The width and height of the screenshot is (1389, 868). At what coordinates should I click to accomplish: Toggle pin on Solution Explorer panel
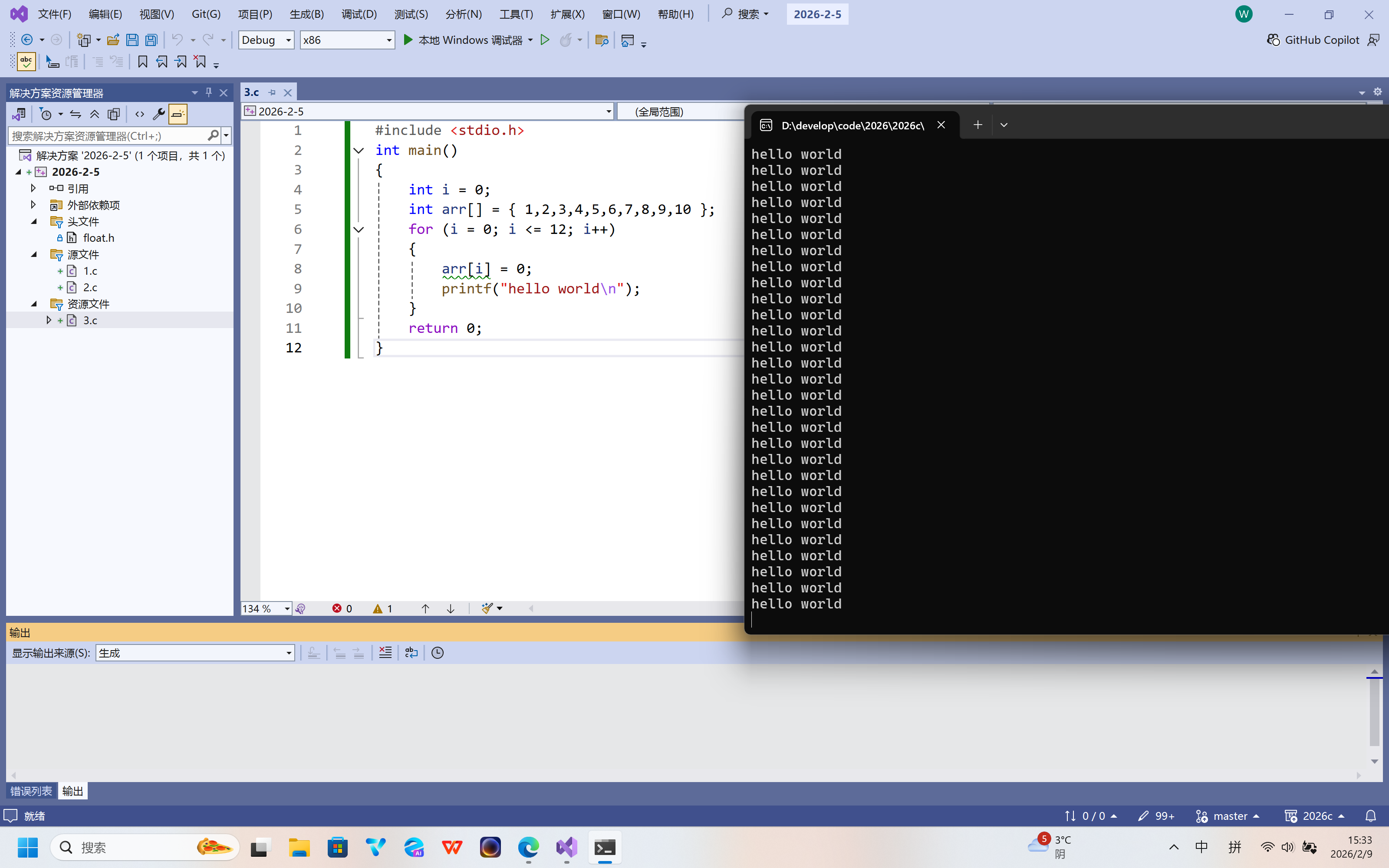209,92
